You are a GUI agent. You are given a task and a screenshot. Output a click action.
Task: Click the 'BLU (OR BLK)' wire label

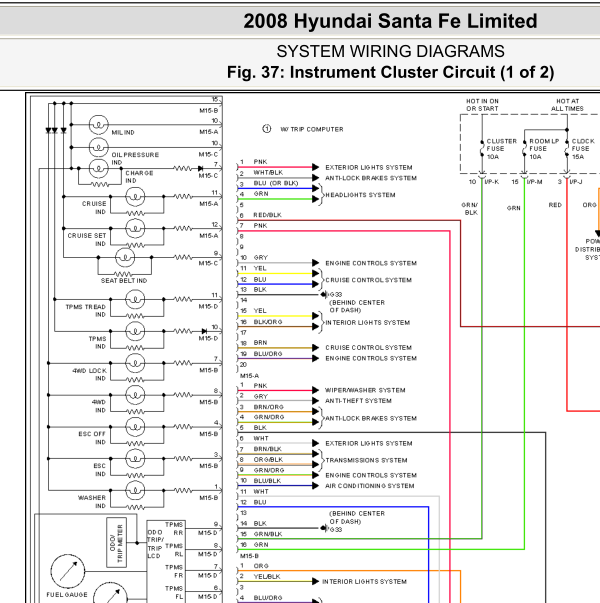pos(276,183)
